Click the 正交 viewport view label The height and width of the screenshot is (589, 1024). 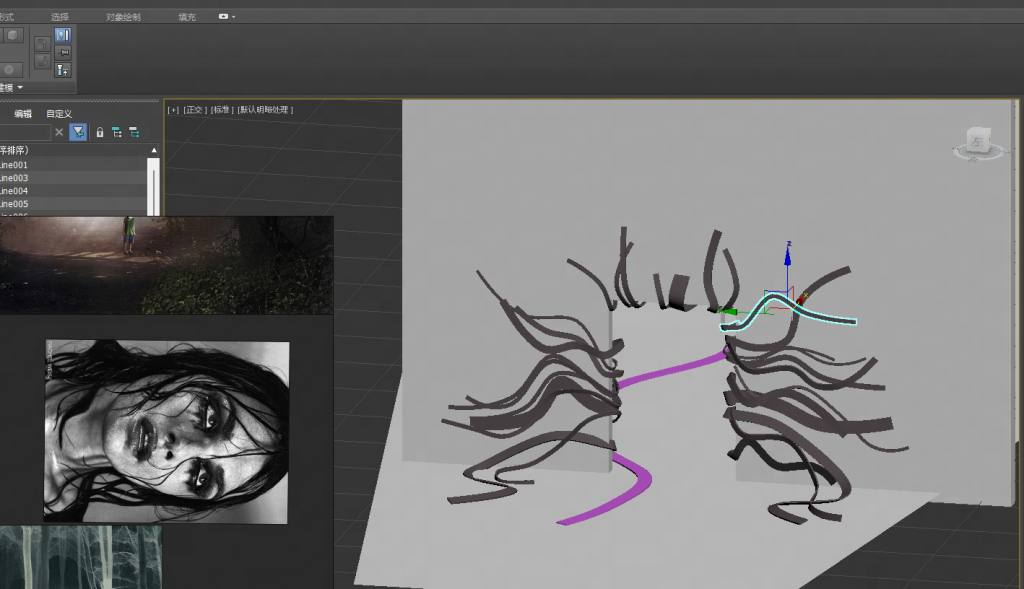193,110
